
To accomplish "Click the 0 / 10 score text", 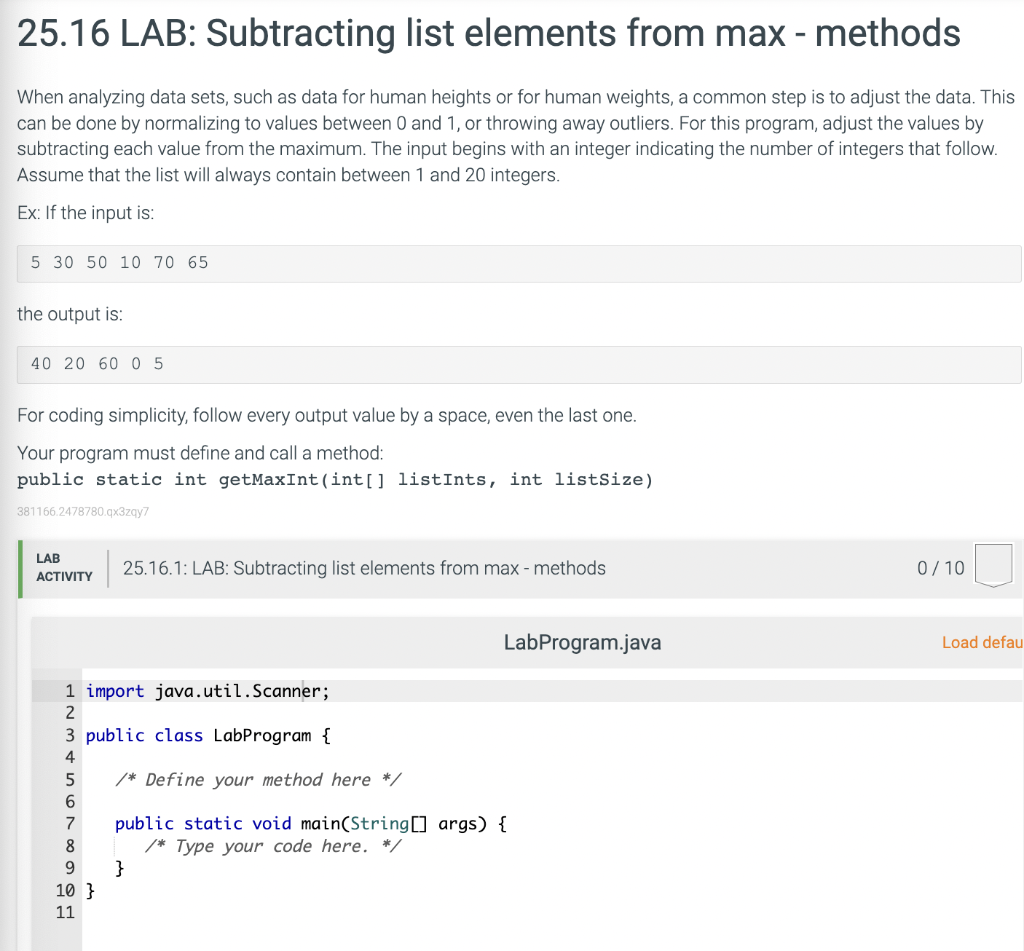I will [x=940, y=568].
